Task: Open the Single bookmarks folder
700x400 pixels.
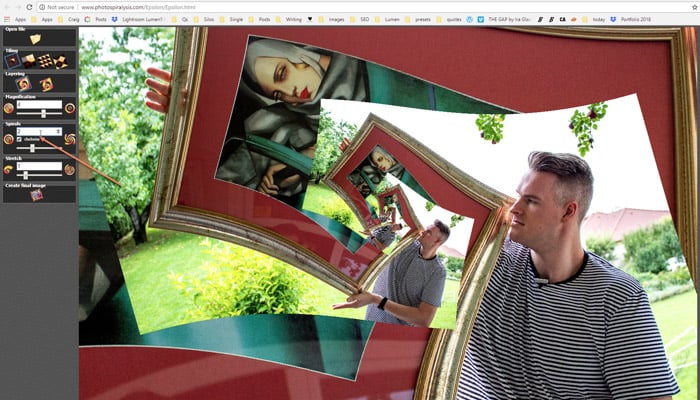Action: (231, 20)
